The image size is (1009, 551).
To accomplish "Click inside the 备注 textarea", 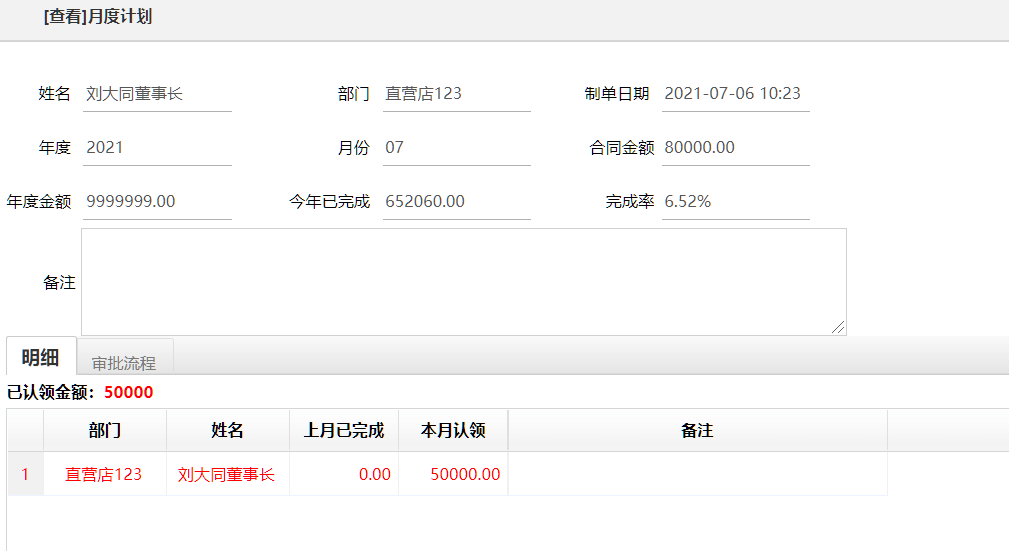I will [463, 281].
